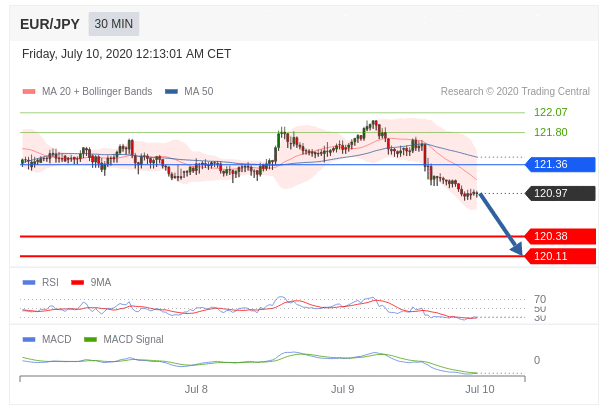Click the MA 50 legend label
Image resolution: width=602 pixels, height=413 pixels.
click(x=198, y=91)
